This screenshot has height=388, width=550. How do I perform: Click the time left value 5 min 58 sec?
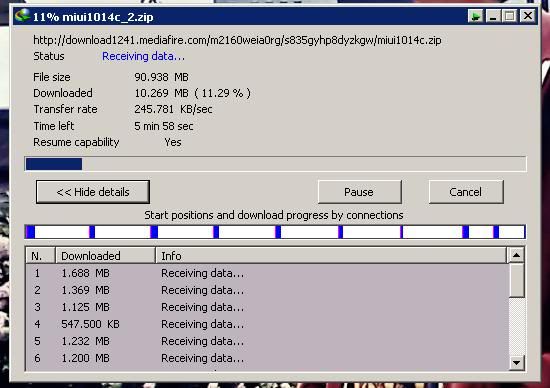coord(163,126)
